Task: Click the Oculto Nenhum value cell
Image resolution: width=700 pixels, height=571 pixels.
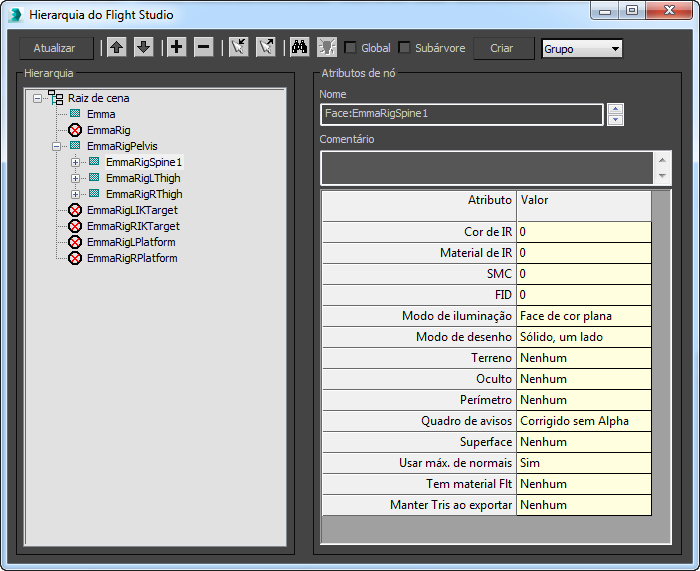Action: click(584, 379)
